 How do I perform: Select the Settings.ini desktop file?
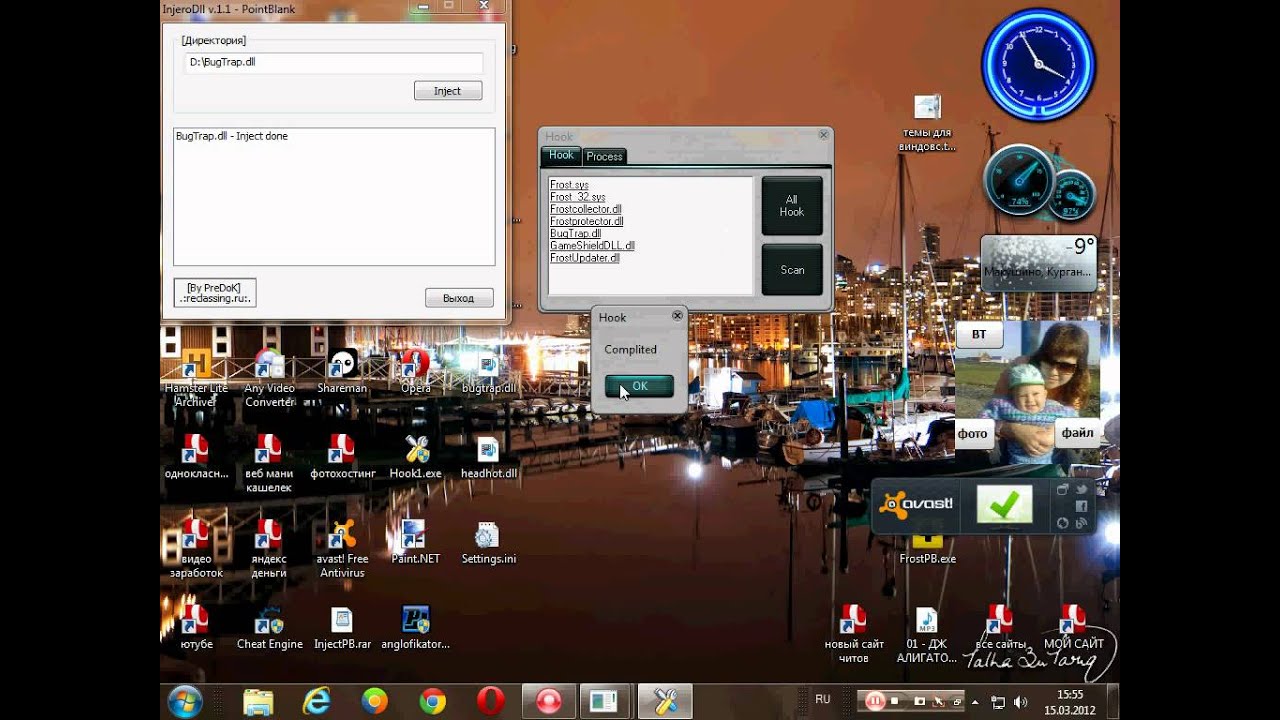pos(488,543)
